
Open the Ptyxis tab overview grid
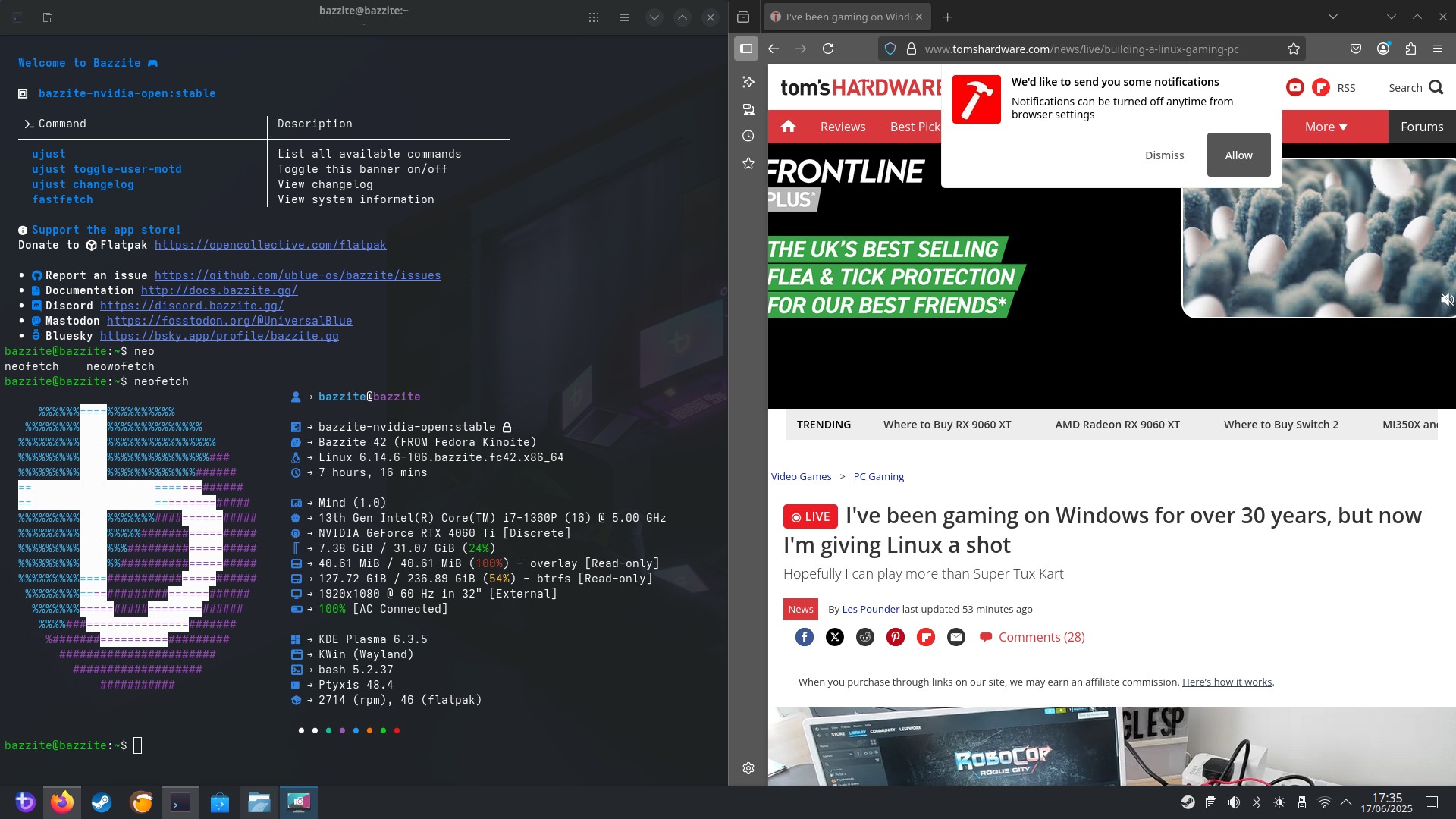tap(594, 17)
